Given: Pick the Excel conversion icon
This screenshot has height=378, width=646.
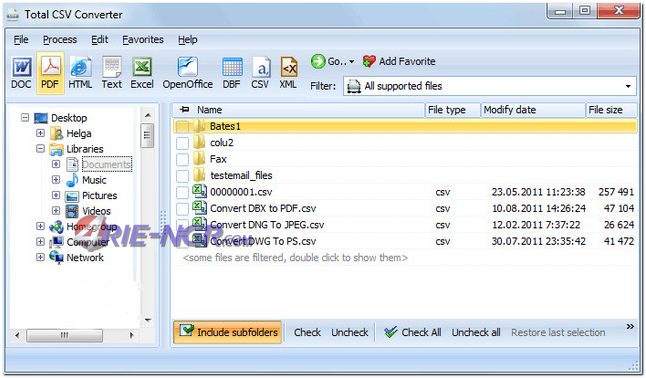Looking at the screenshot, I should coord(142,67).
